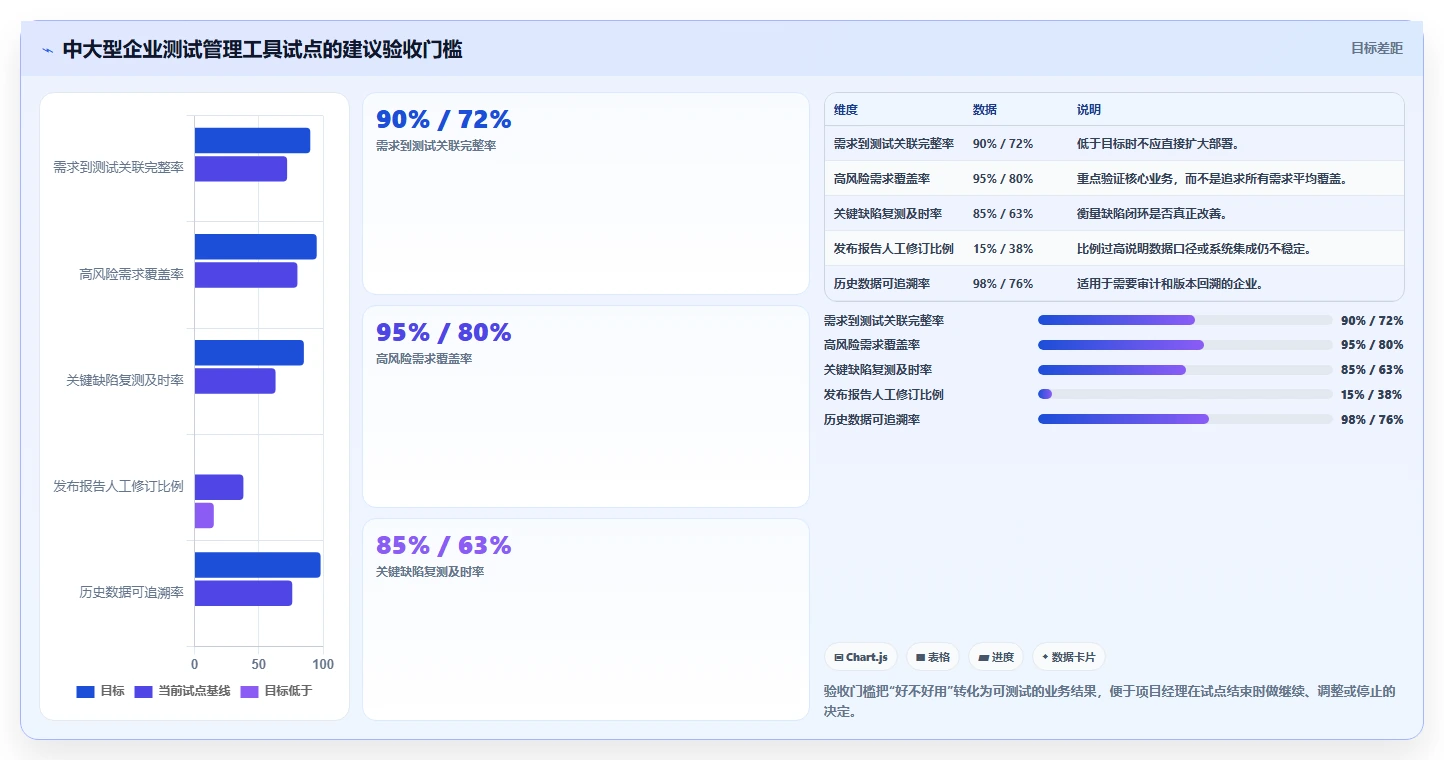
Task: Click the note 衡量缺陷闭环是否真正改善。
Action: pos(1152,214)
